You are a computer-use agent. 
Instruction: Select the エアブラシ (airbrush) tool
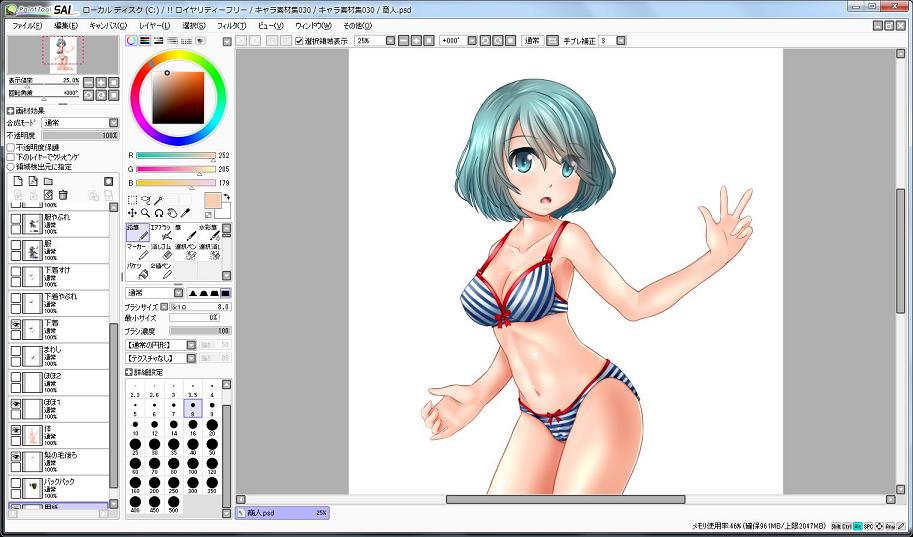tap(163, 233)
